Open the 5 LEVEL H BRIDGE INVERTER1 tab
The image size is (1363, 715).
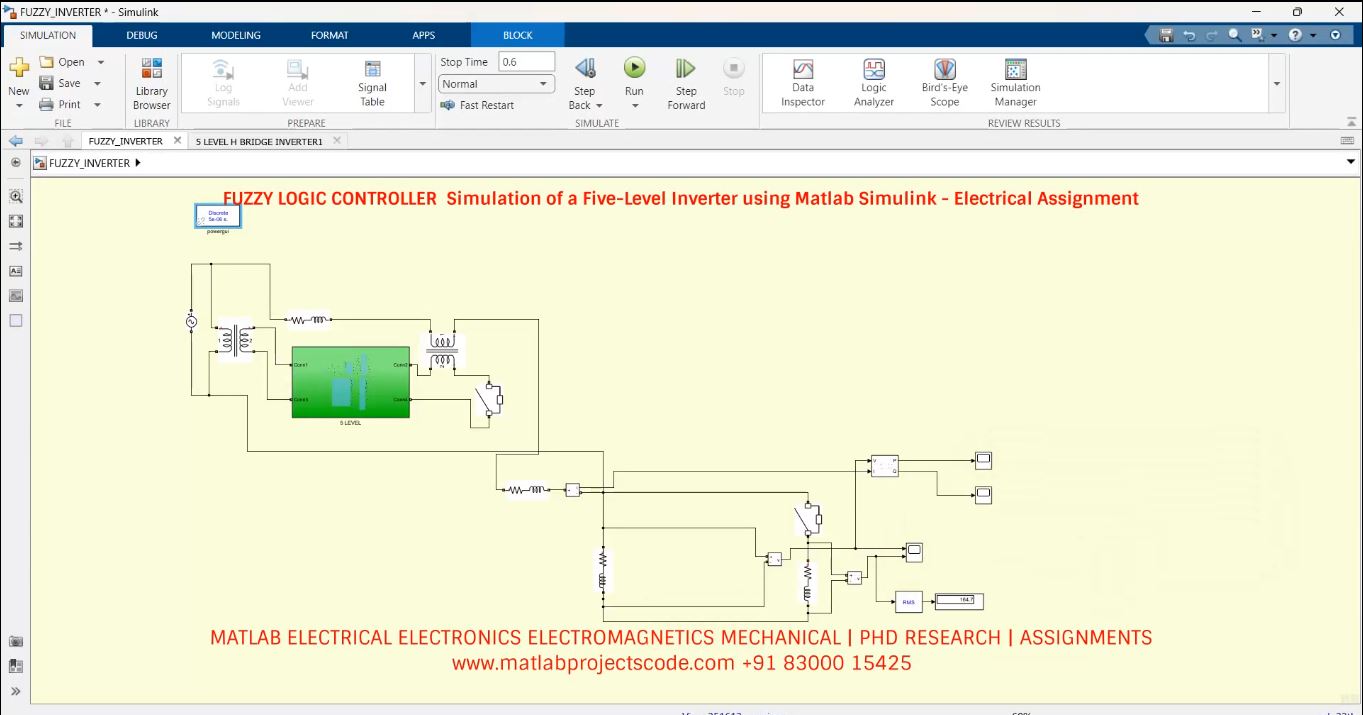tap(260, 141)
